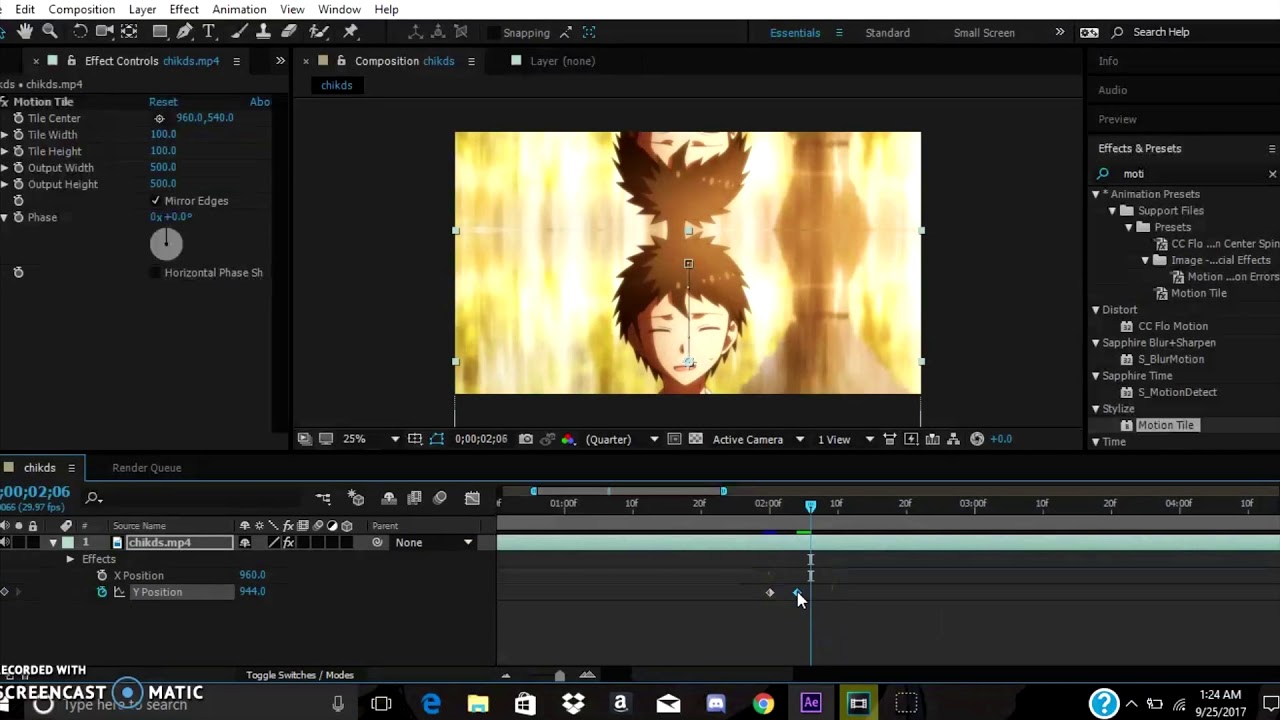
Task: Toggle X Position stopwatch keyframing
Action: pos(102,576)
